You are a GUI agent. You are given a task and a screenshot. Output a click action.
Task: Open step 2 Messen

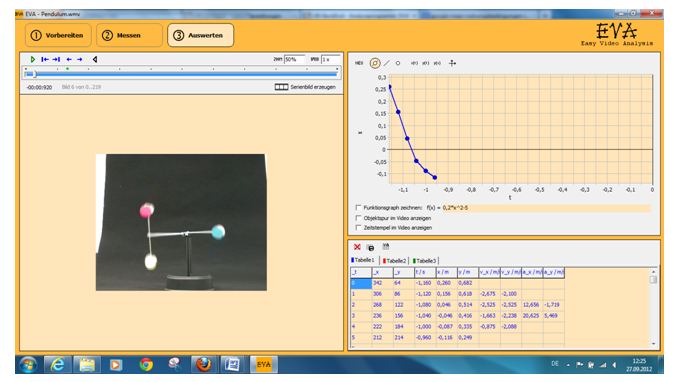(x=129, y=35)
